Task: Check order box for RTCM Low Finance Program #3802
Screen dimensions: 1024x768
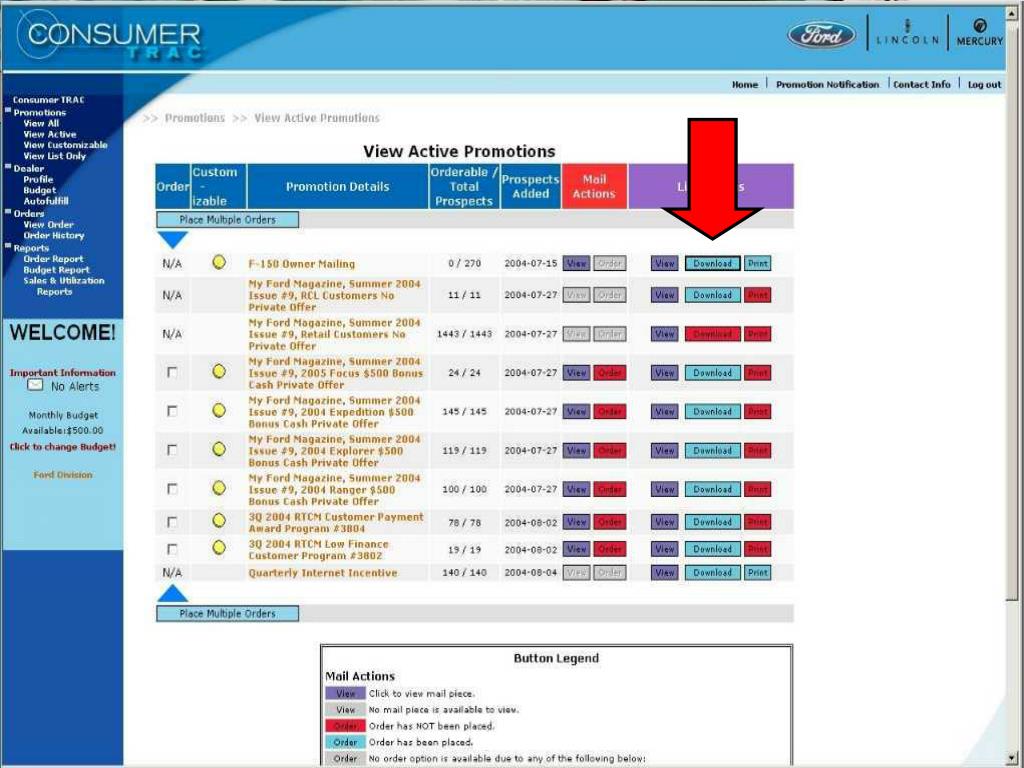Action: pyautogui.click(x=172, y=549)
